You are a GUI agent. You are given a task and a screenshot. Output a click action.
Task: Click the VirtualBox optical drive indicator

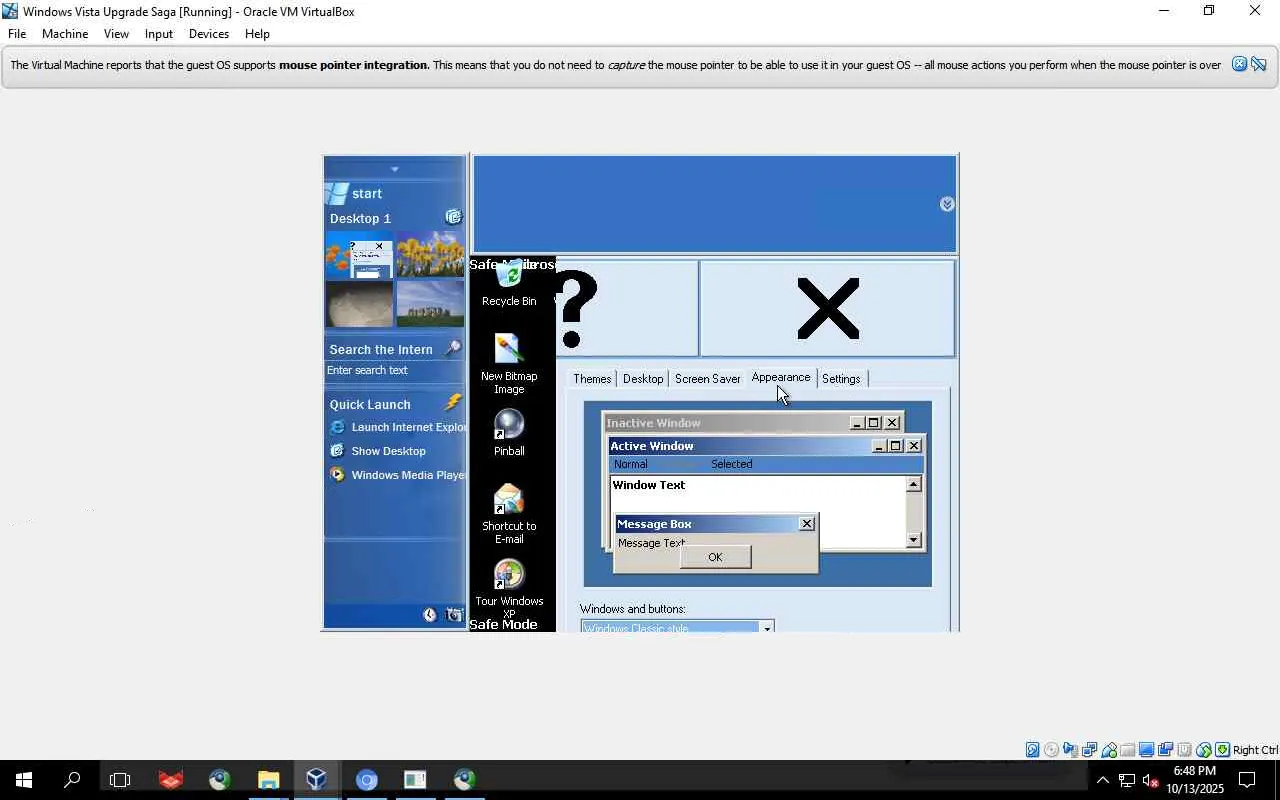coord(1052,750)
